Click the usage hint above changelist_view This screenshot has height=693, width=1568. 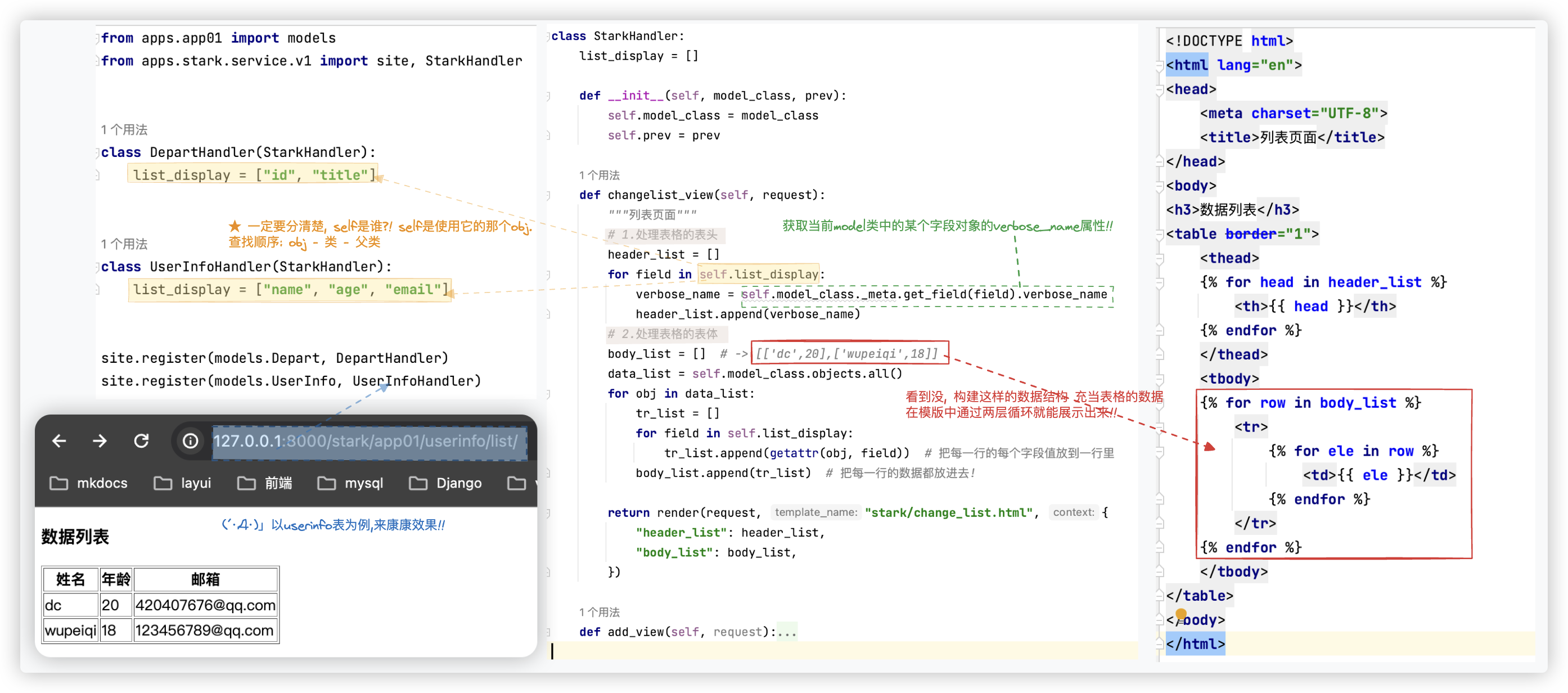click(x=599, y=175)
